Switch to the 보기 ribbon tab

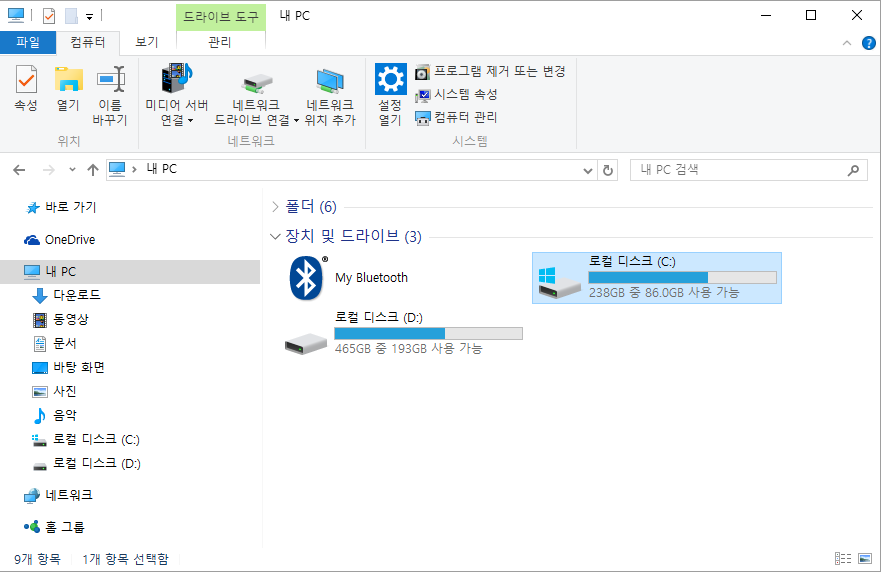[147, 43]
